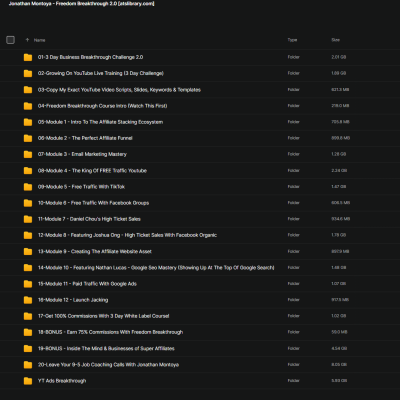Image resolution: width=400 pixels, height=400 pixels.
Task: Click Folder type cell in 16-Module 12 row
Action: (293, 300)
